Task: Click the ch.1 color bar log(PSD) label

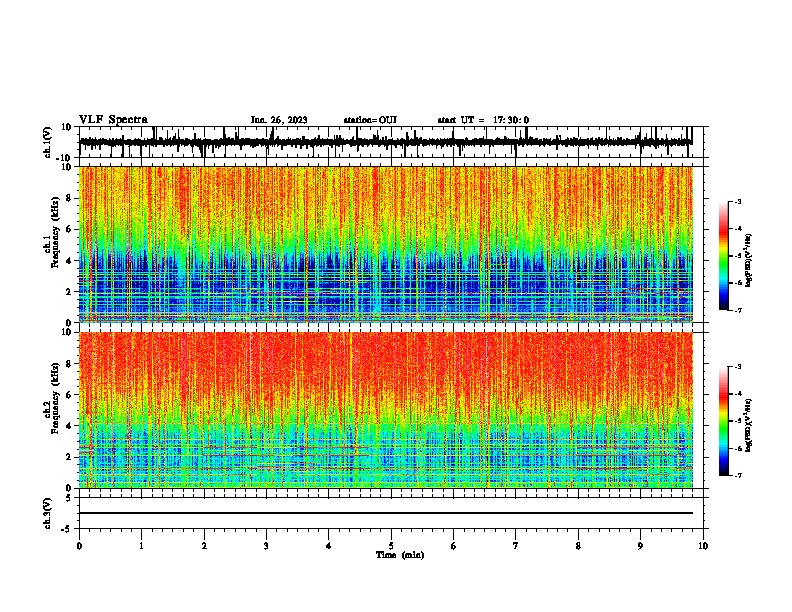Action: coord(749,261)
